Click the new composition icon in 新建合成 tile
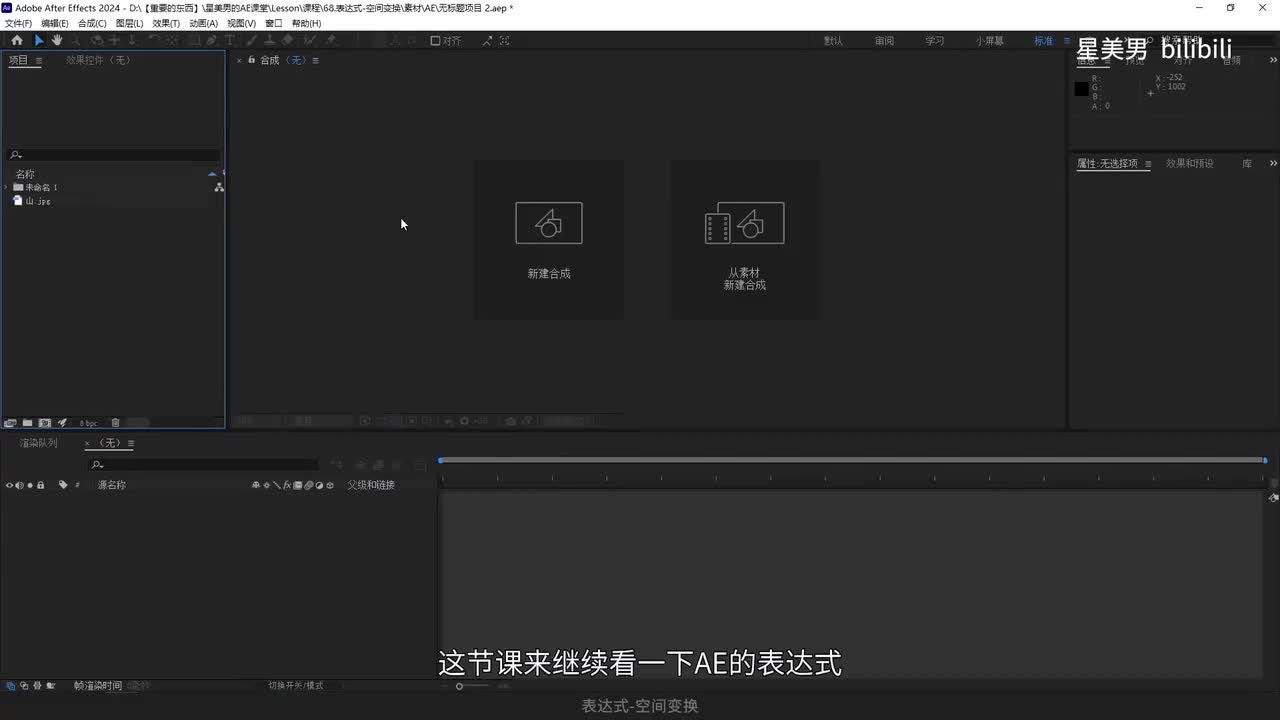Viewport: 1280px width, 720px height. click(548, 223)
